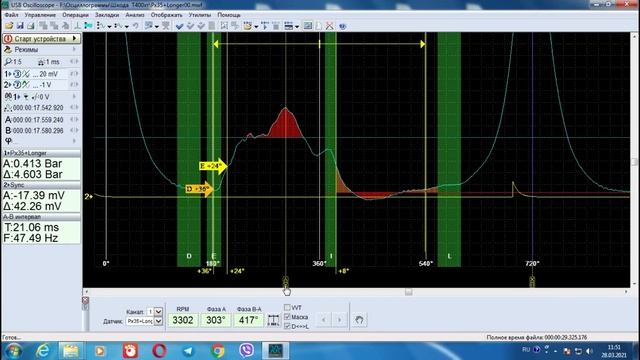Expand the Старт устройства arrow
Screen dimensions: 640x360
click(74, 38)
